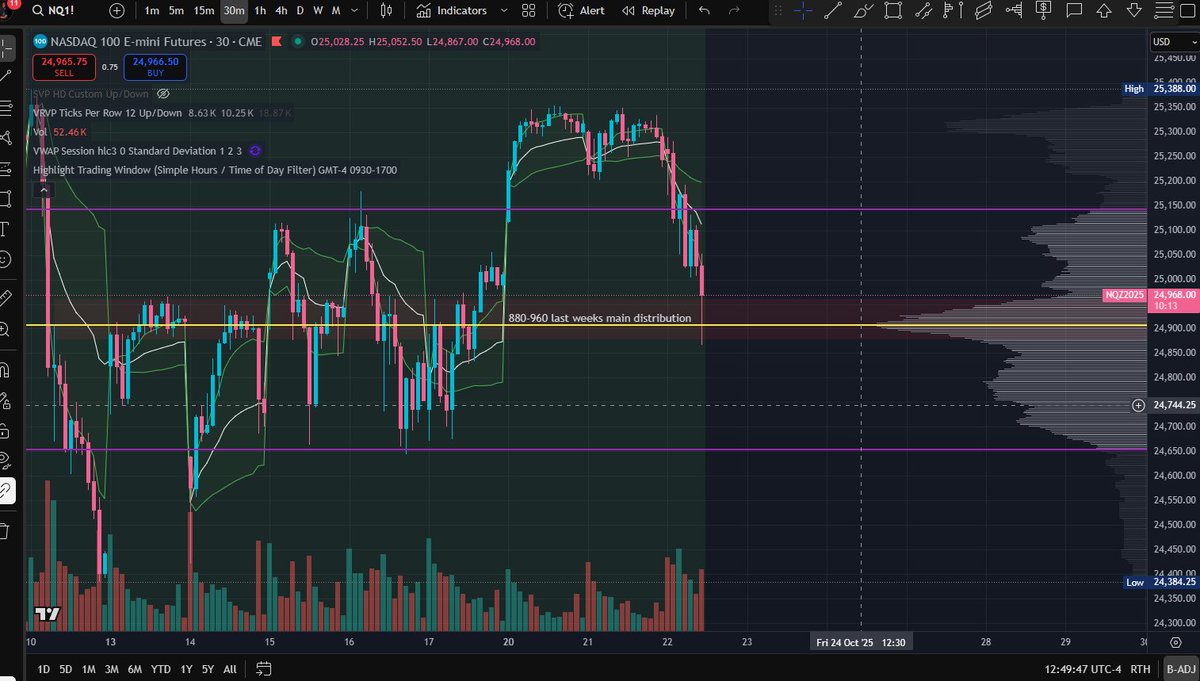
Task: Set chart range to All
Action: (x=230, y=669)
